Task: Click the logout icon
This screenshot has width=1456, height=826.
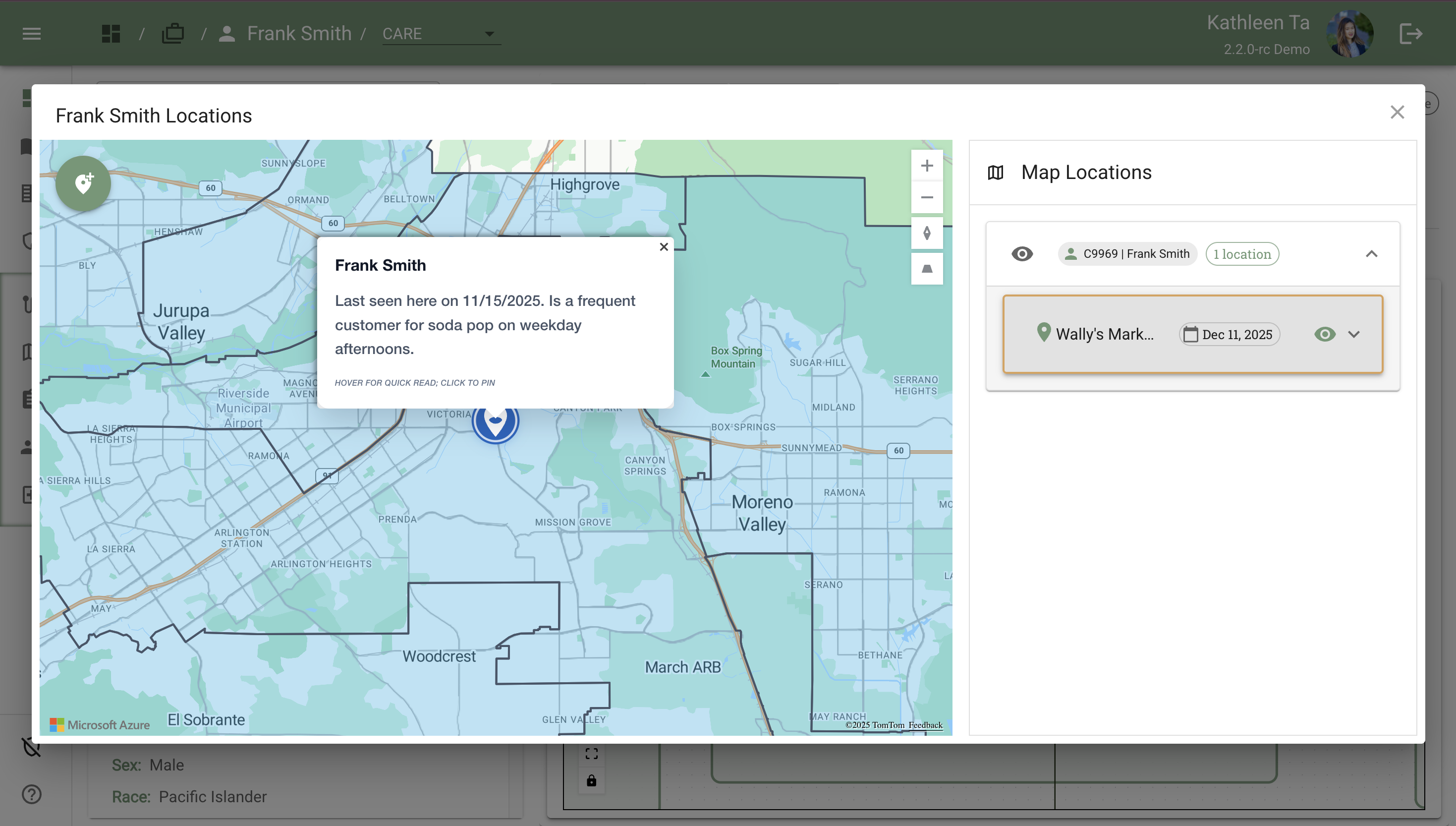Action: point(1410,34)
